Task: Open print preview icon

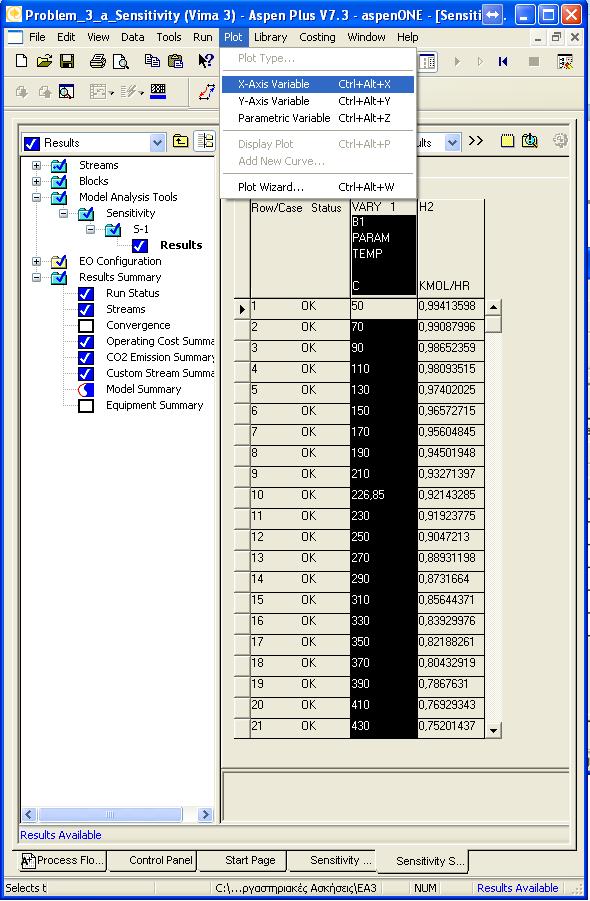Action: point(121,61)
